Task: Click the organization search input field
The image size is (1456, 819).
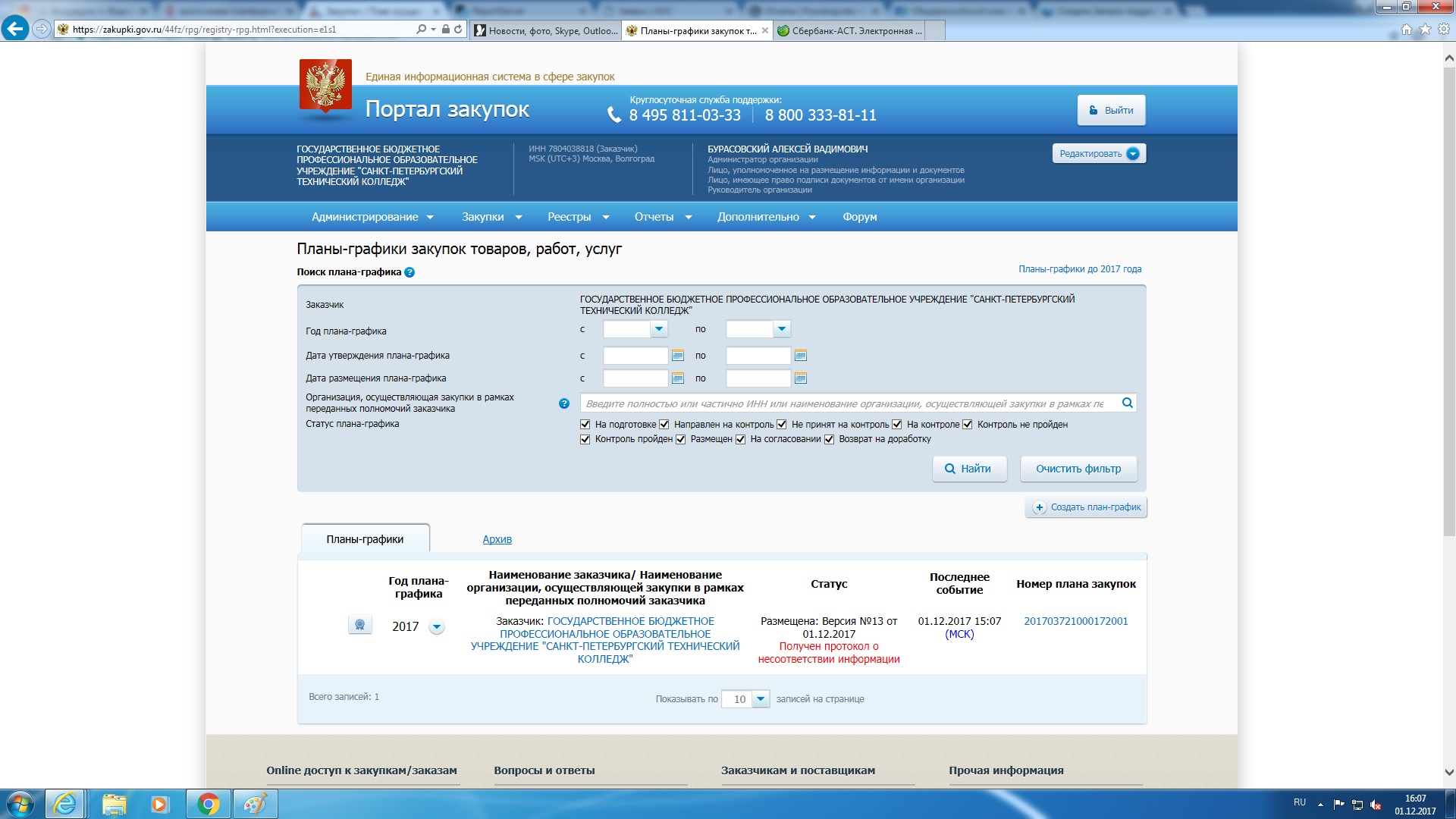Action: click(846, 403)
